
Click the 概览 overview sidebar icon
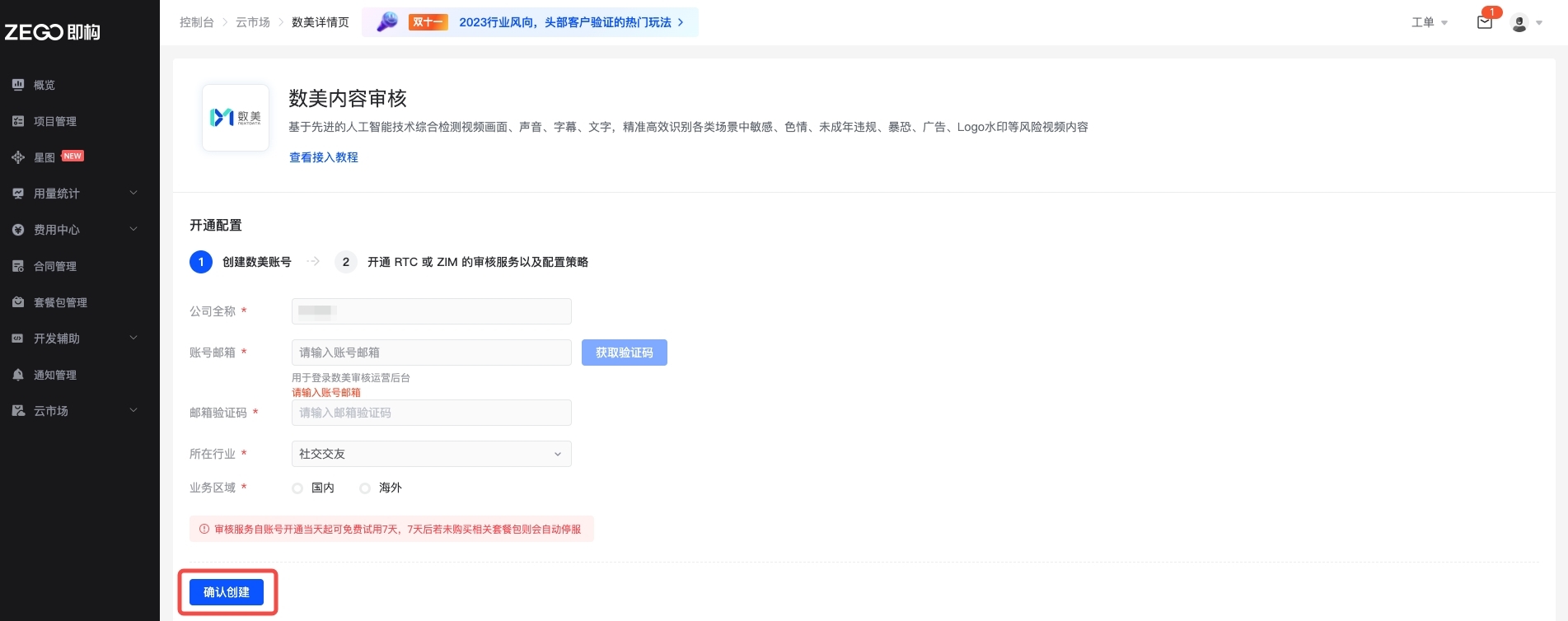18,85
